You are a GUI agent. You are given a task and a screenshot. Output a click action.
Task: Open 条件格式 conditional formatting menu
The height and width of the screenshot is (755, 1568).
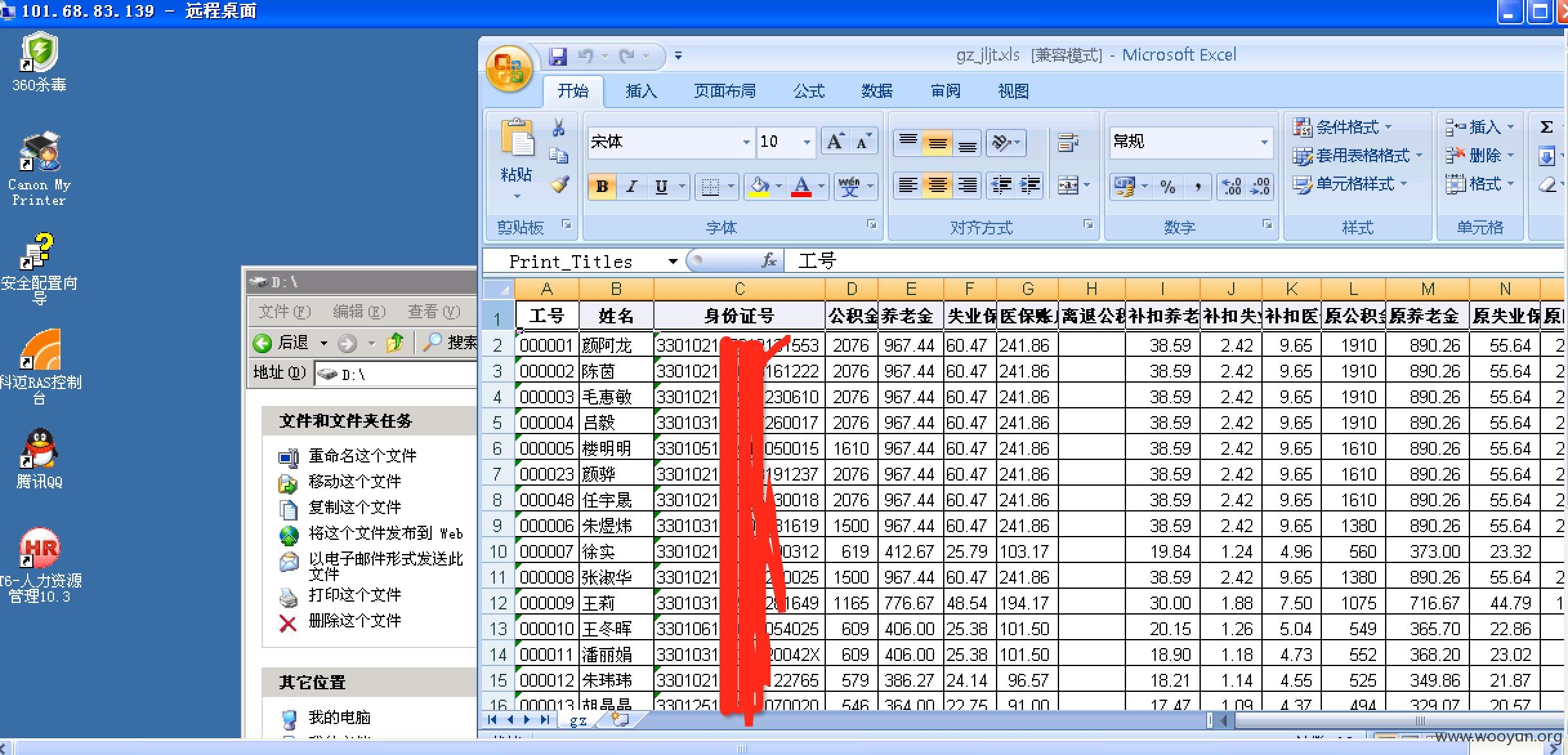pos(1343,127)
